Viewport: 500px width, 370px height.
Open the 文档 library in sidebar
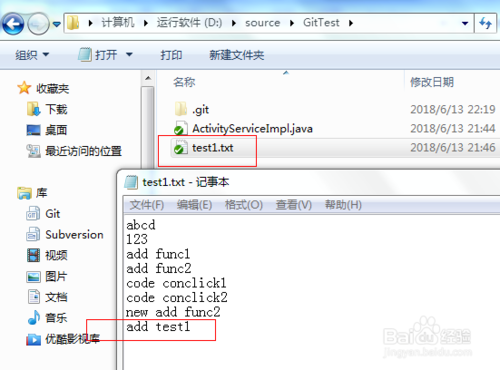pyautogui.click(x=47, y=297)
